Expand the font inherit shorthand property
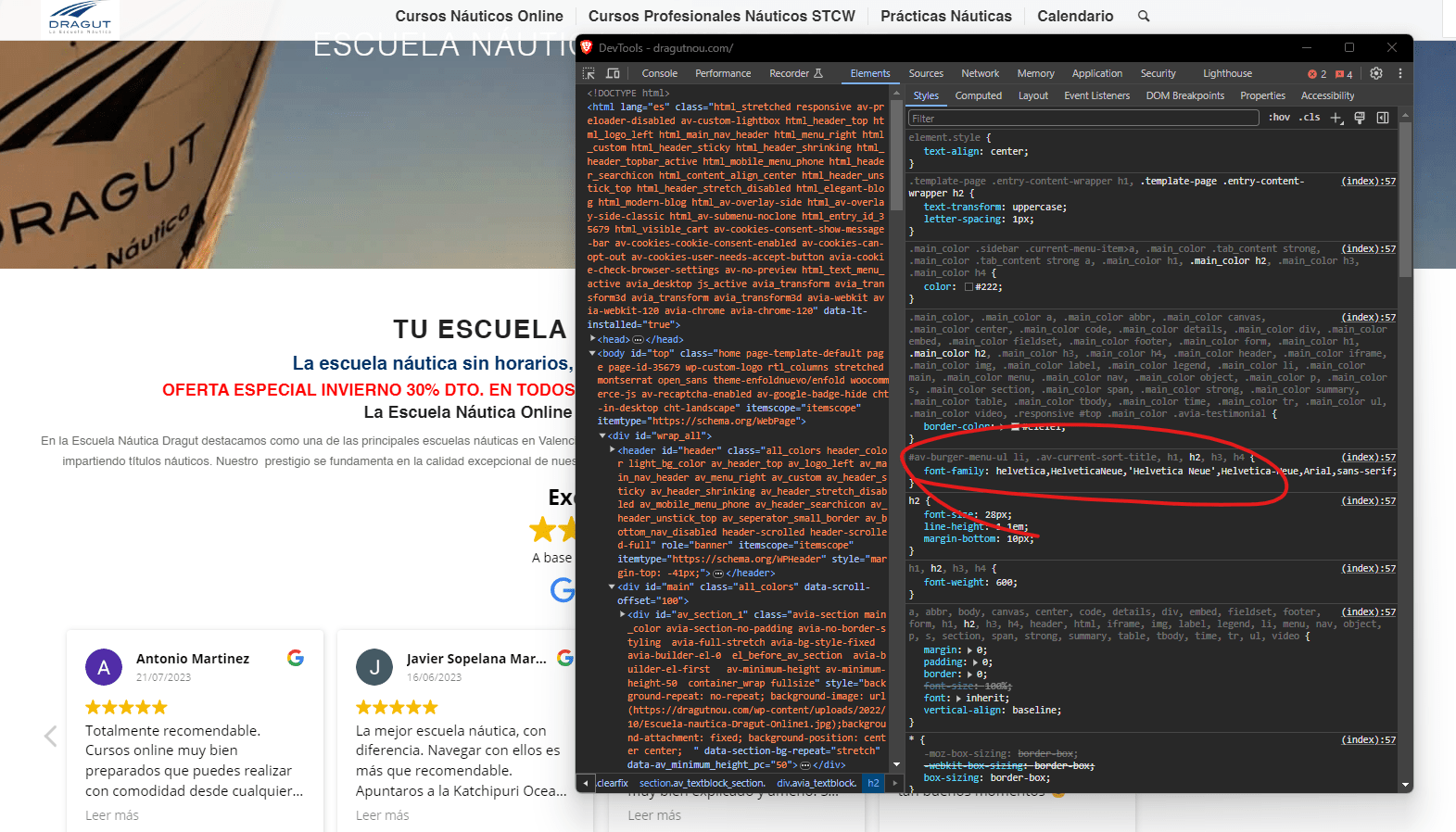Viewport: 1456px width, 832px height. pyautogui.click(x=958, y=699)
